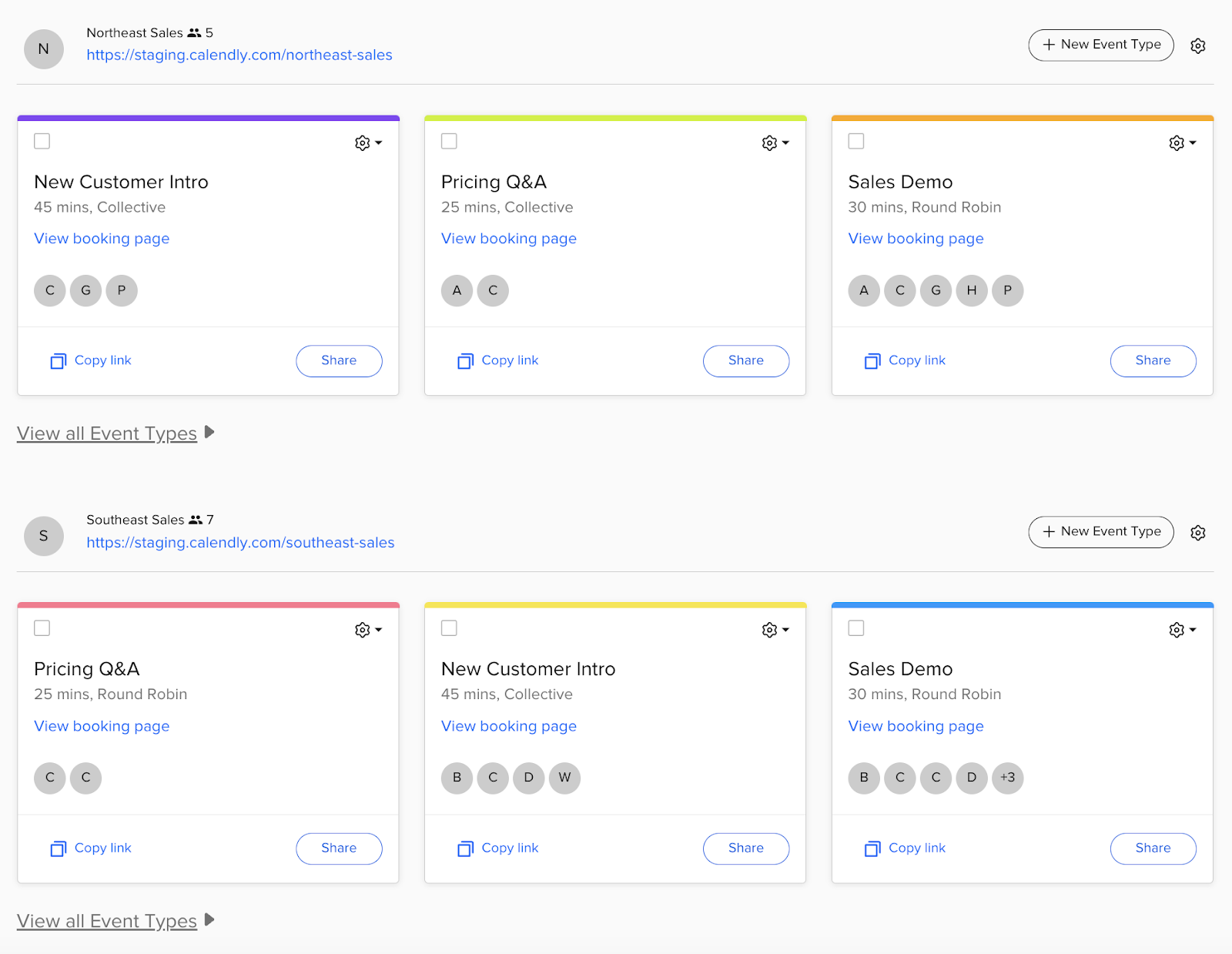Click host avatar D on Southeast Sales Demo
The image size is (1232, 954).
[x=972, y=778]
